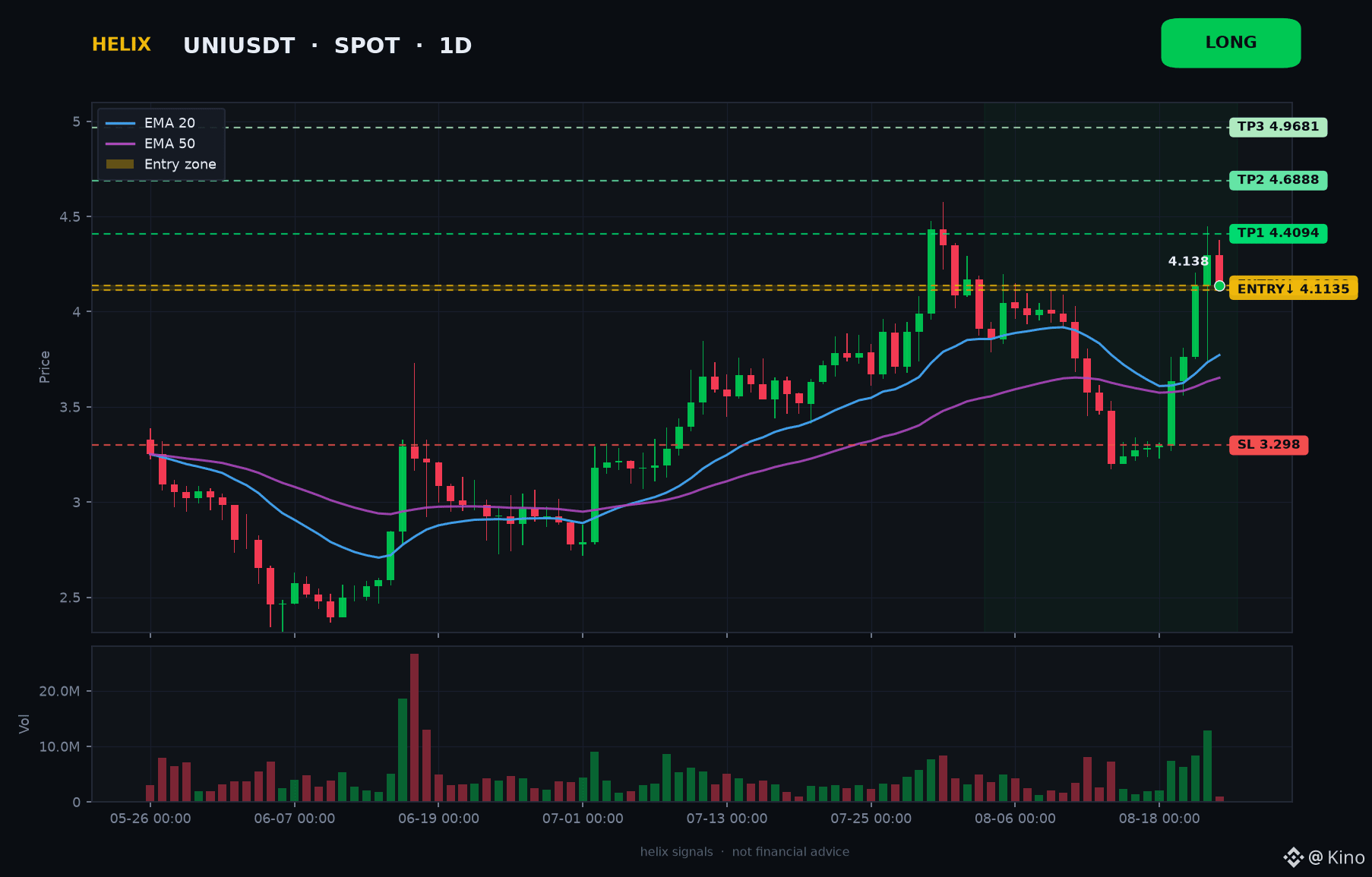1372x877 pixels.
Task: Click the helix signals disclaimer footer text
Action: [744, 852]
